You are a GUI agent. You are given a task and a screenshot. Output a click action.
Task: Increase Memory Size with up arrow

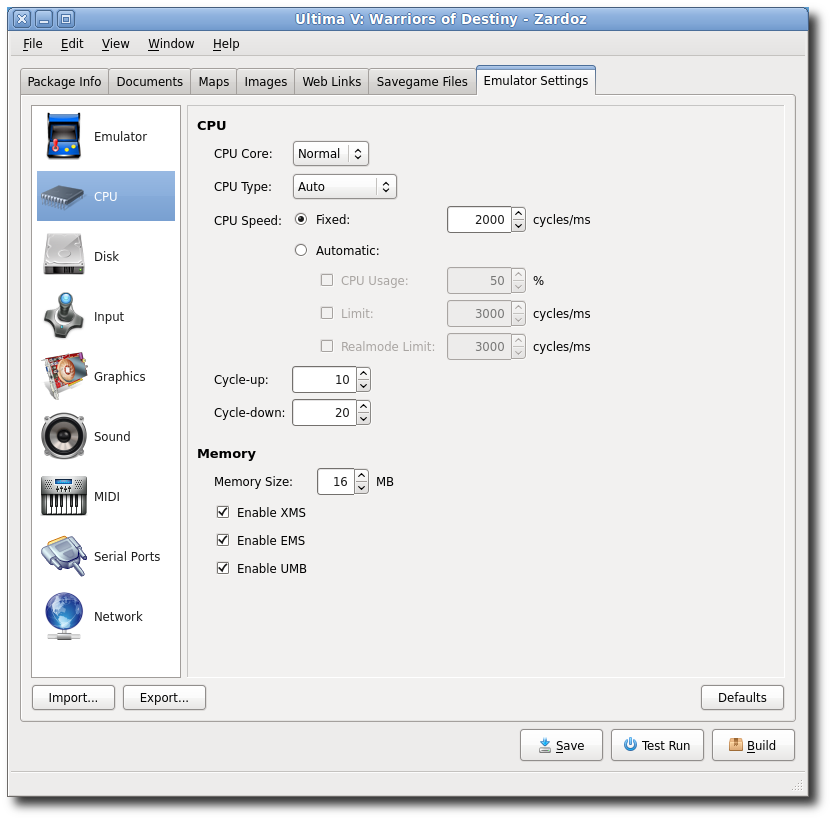pos(361,476)
